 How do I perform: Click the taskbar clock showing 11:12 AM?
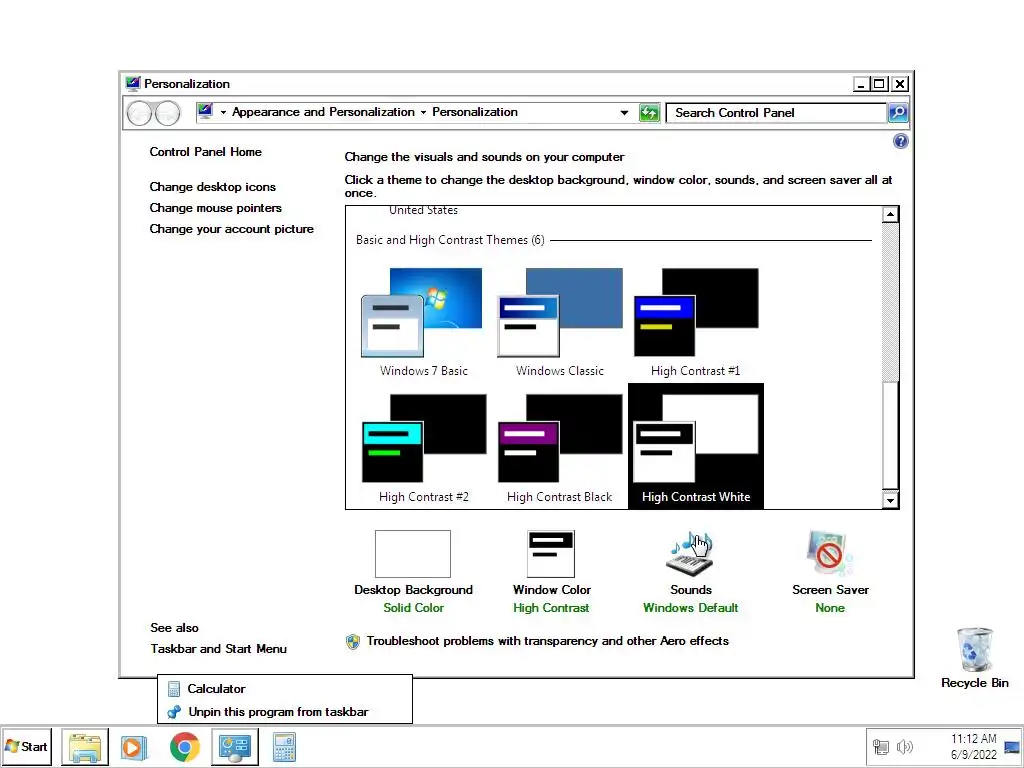coord(973,746)
